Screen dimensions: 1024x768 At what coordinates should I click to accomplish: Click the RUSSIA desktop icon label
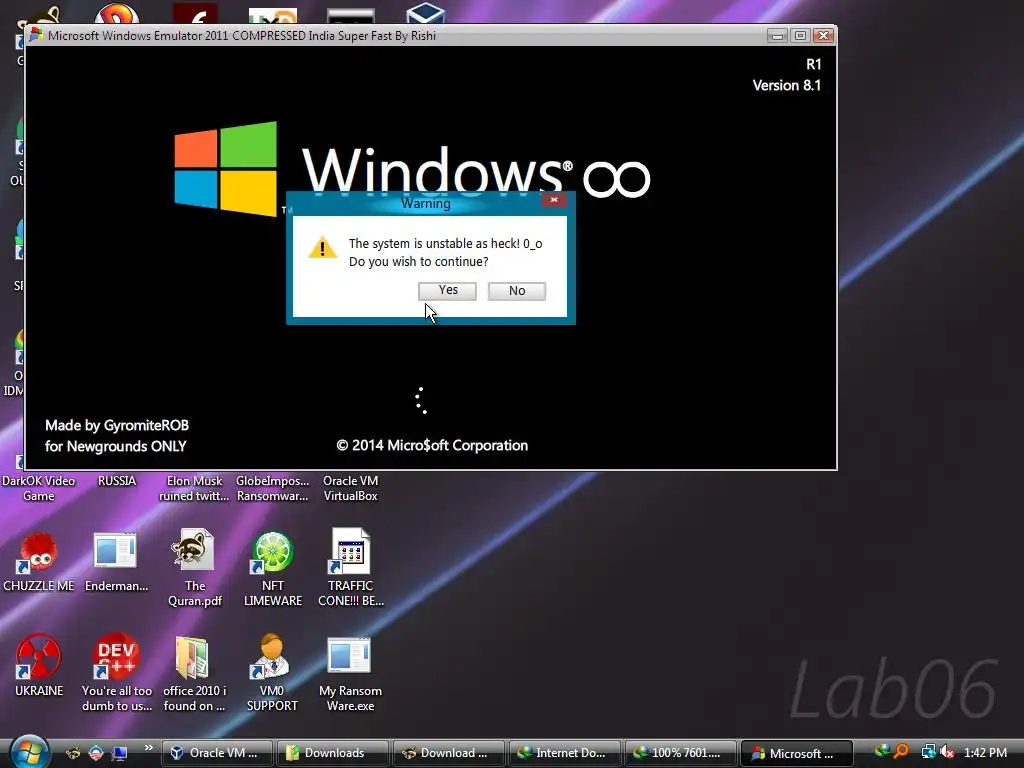(116, 481)
